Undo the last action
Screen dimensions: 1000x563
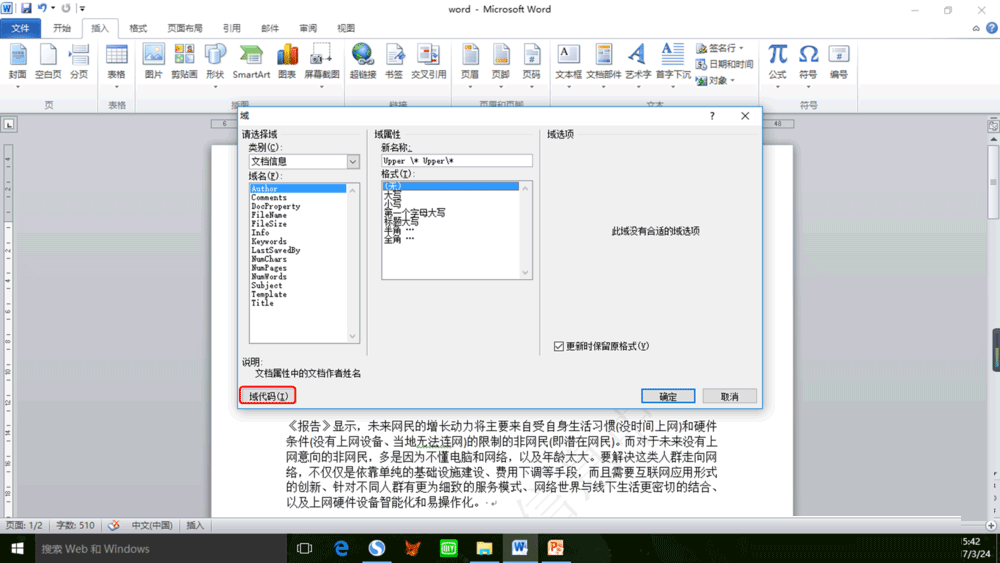[42, 8]
